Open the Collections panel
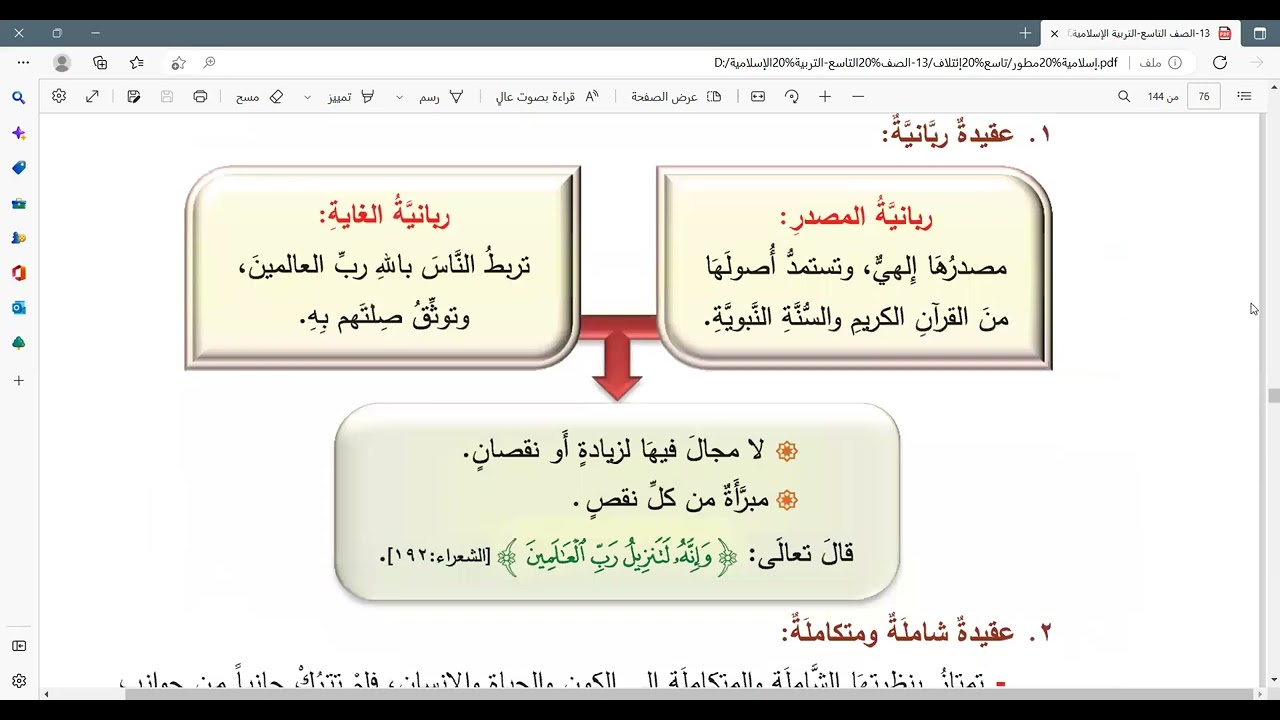The width and height of the screenshot is (1280, 720). (100, 62)
